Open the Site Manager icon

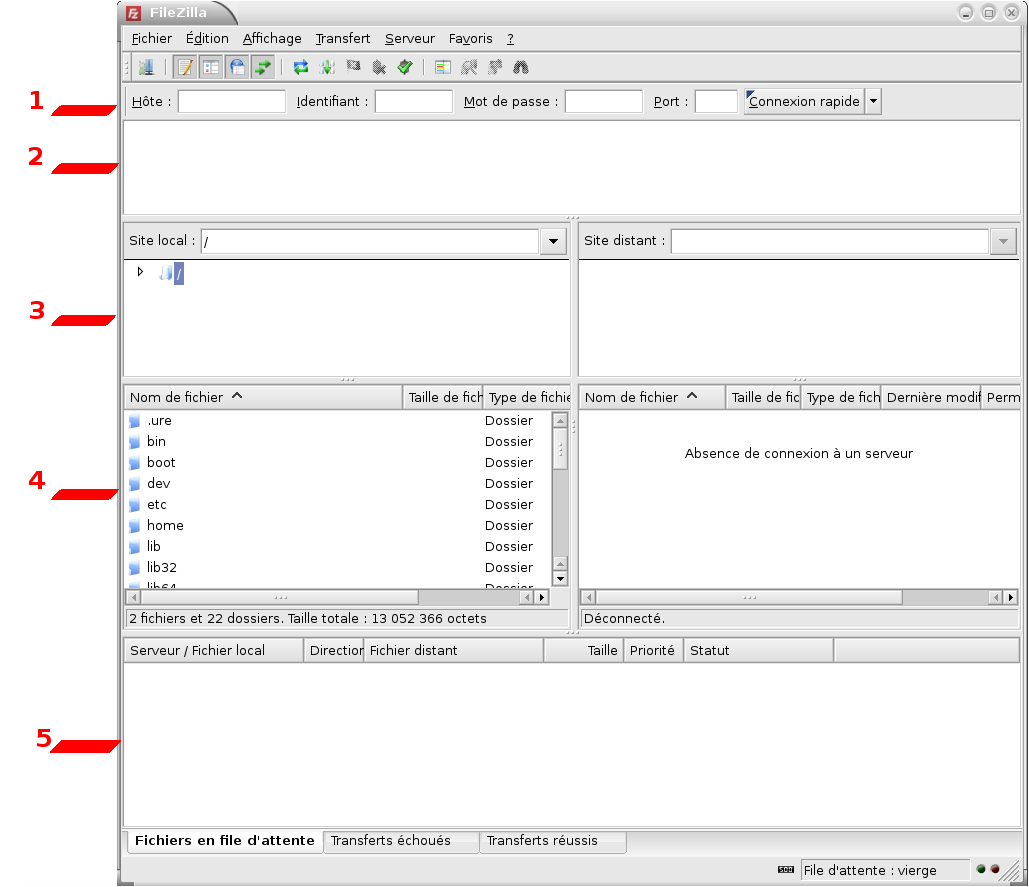coord(146,68)
